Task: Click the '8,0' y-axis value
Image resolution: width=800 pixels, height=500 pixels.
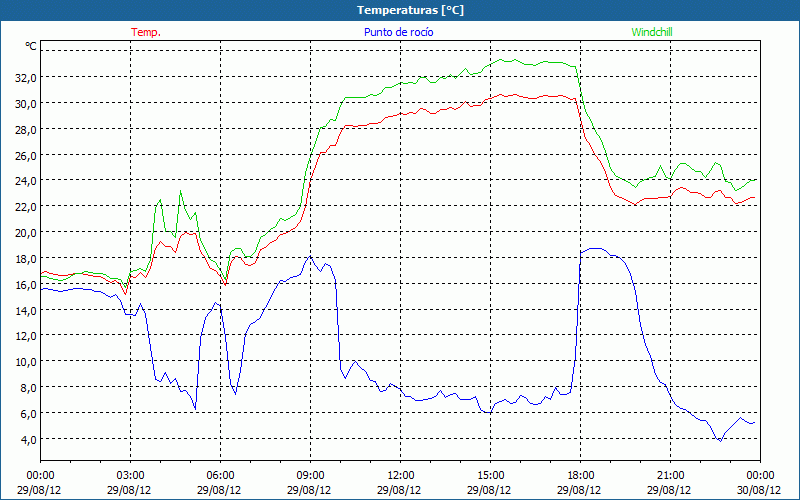Action: point(28,388)
